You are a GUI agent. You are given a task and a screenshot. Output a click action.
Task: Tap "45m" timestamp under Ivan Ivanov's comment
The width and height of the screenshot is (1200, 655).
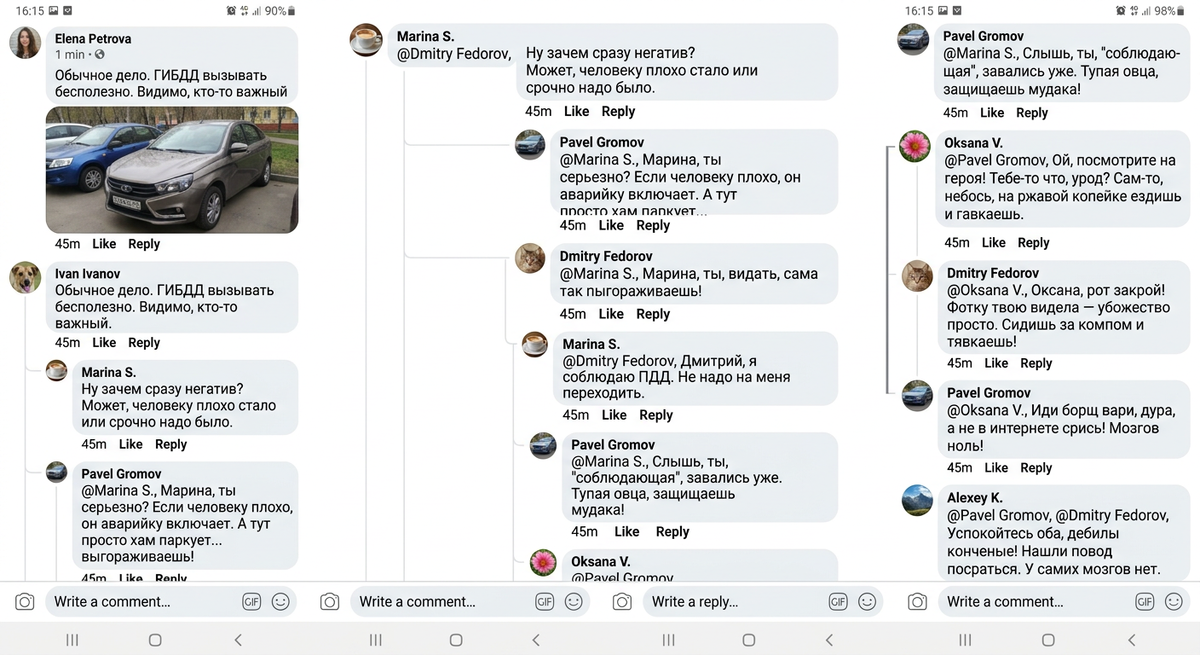68,343
